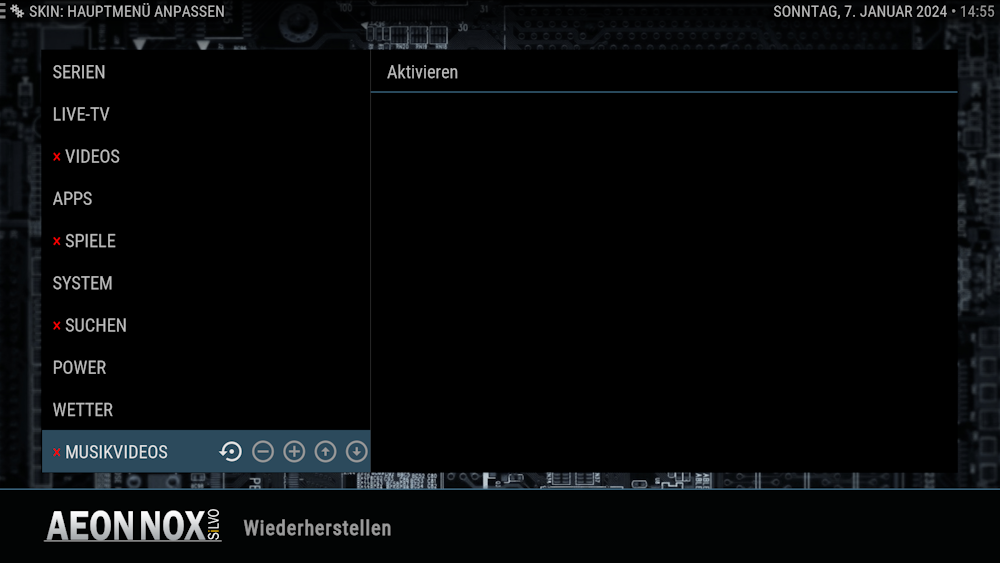Image resolution: width=1000 pixels, height=563 pixels.
Task: Select the disabled SPIELE entry
Action: click(206, 240)
